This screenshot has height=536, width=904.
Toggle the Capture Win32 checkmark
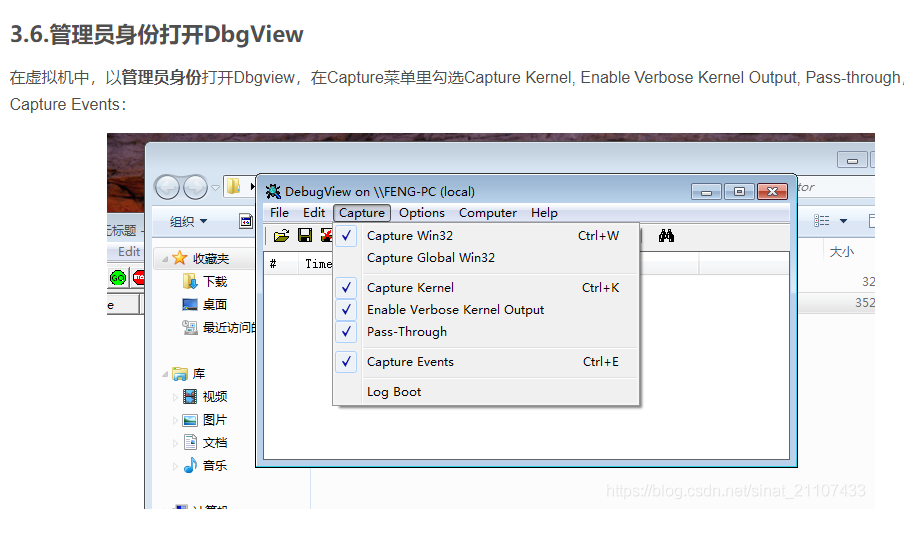[346, 236]
